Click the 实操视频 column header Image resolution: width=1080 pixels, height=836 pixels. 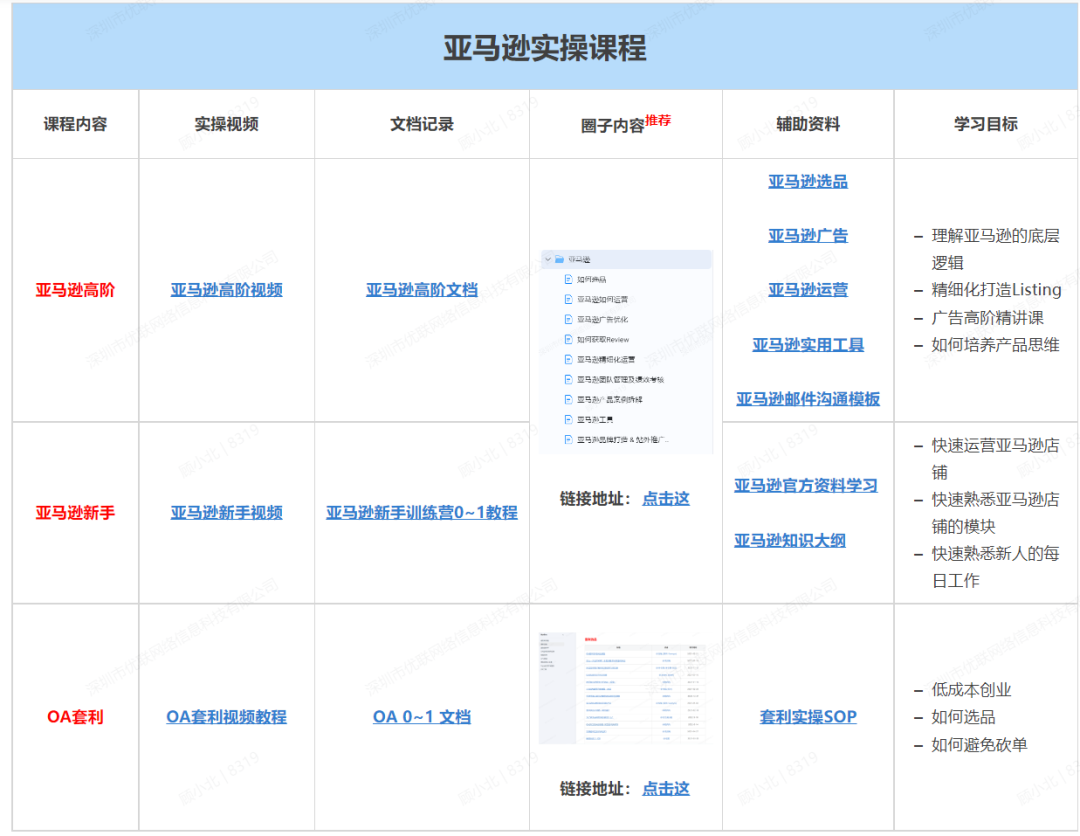point(226,124)
